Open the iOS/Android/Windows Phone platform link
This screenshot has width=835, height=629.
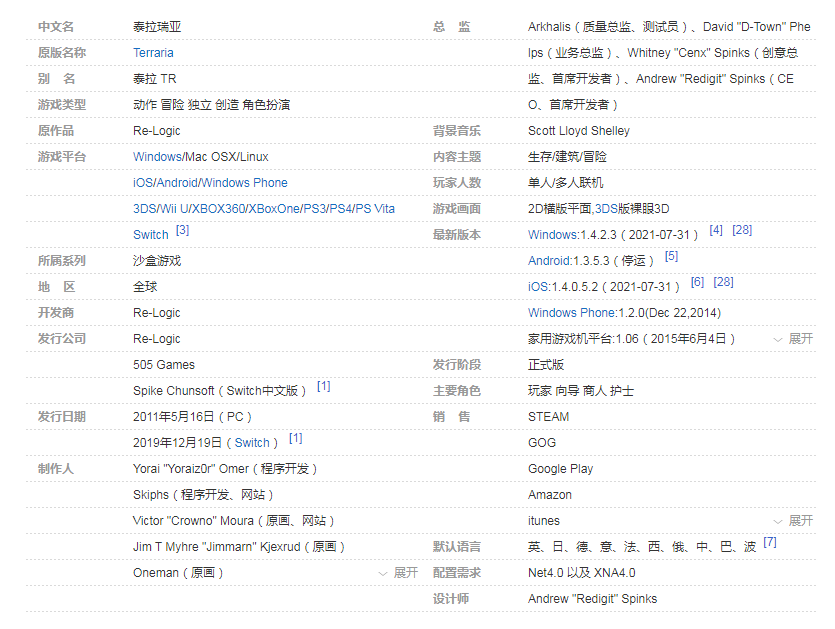coord(210,183)
